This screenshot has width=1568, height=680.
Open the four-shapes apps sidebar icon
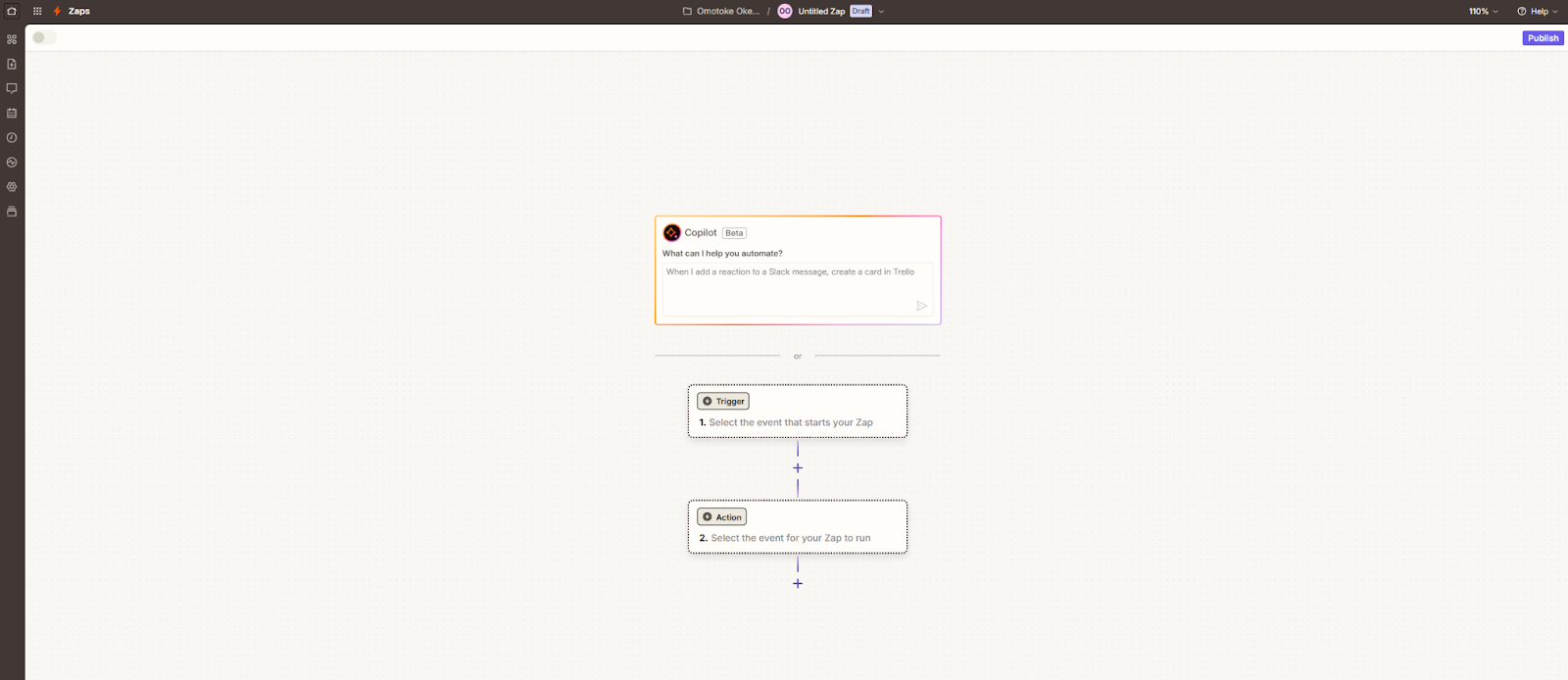12,39
